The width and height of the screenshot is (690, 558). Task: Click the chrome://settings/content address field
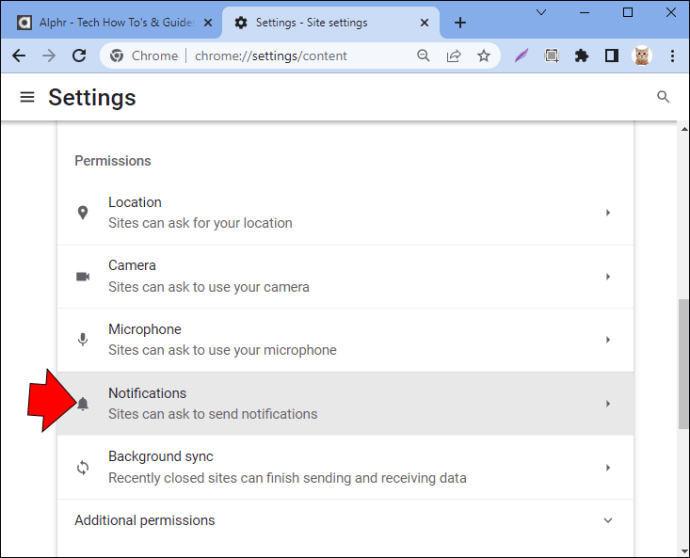pos(271,56)
